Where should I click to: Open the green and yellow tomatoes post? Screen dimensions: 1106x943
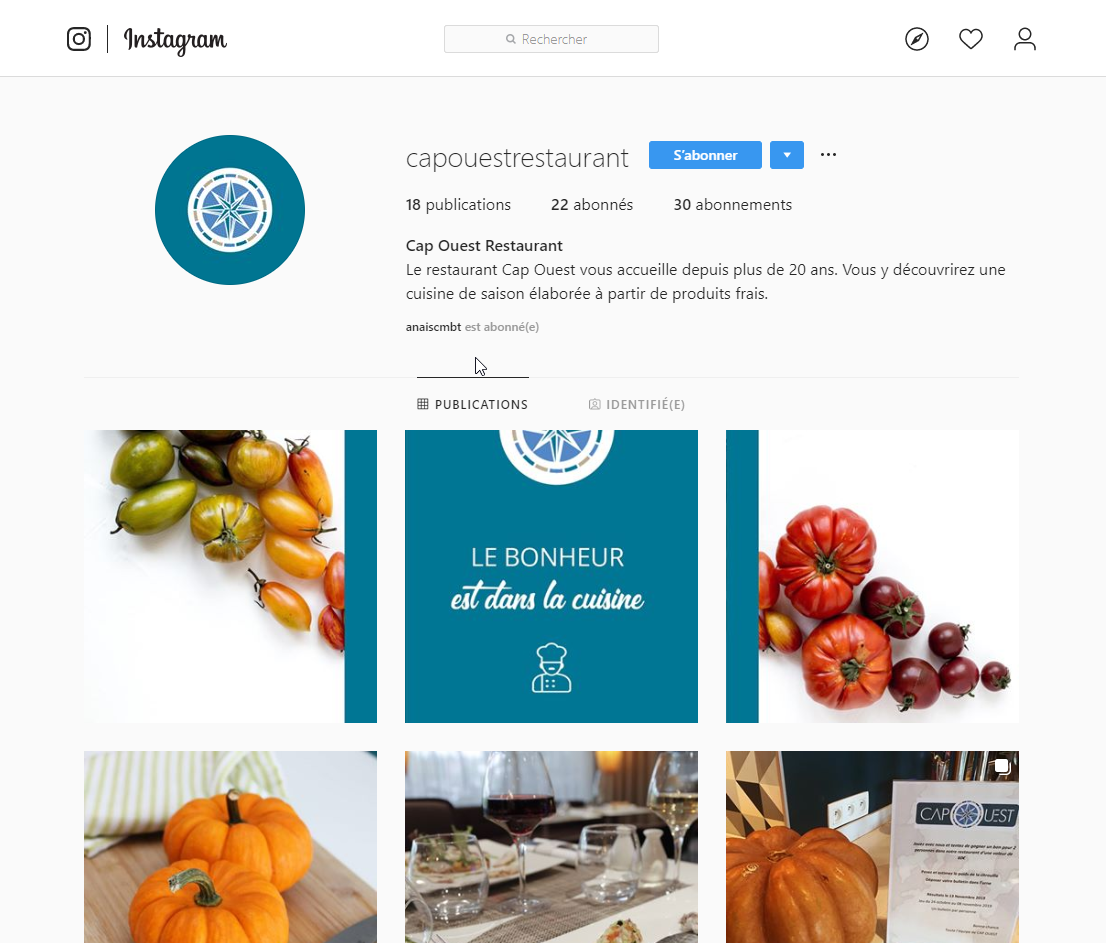[230, 576]
